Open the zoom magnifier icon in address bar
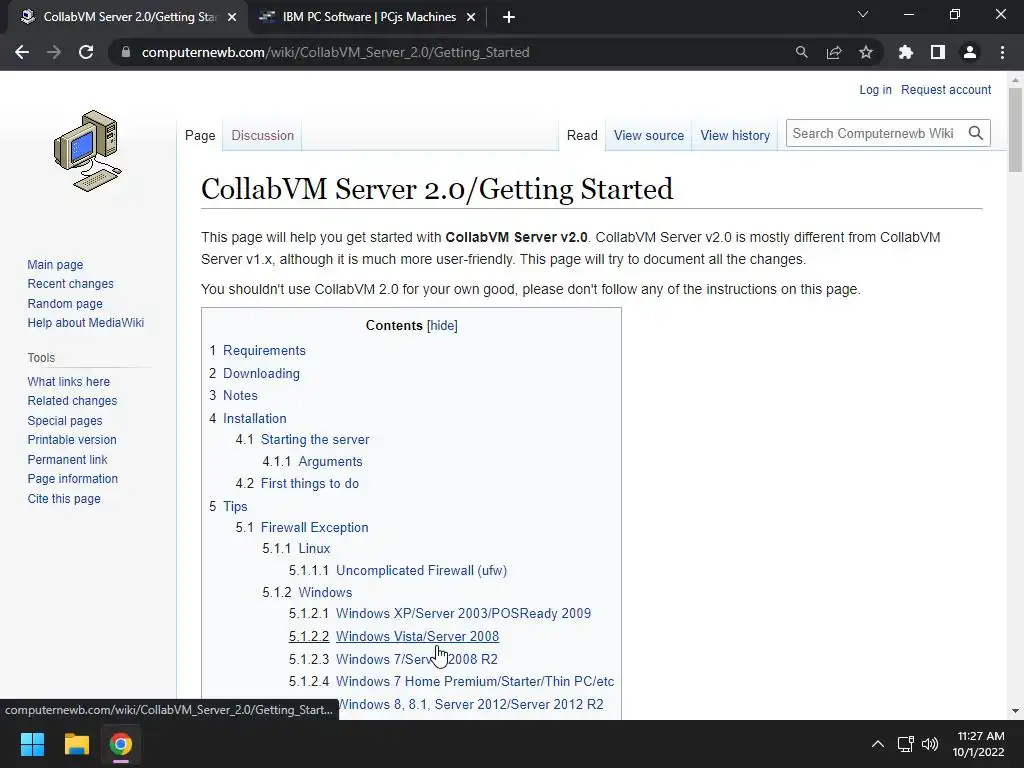The width and height of the screenshot is (1024, 768). [801, 52]
